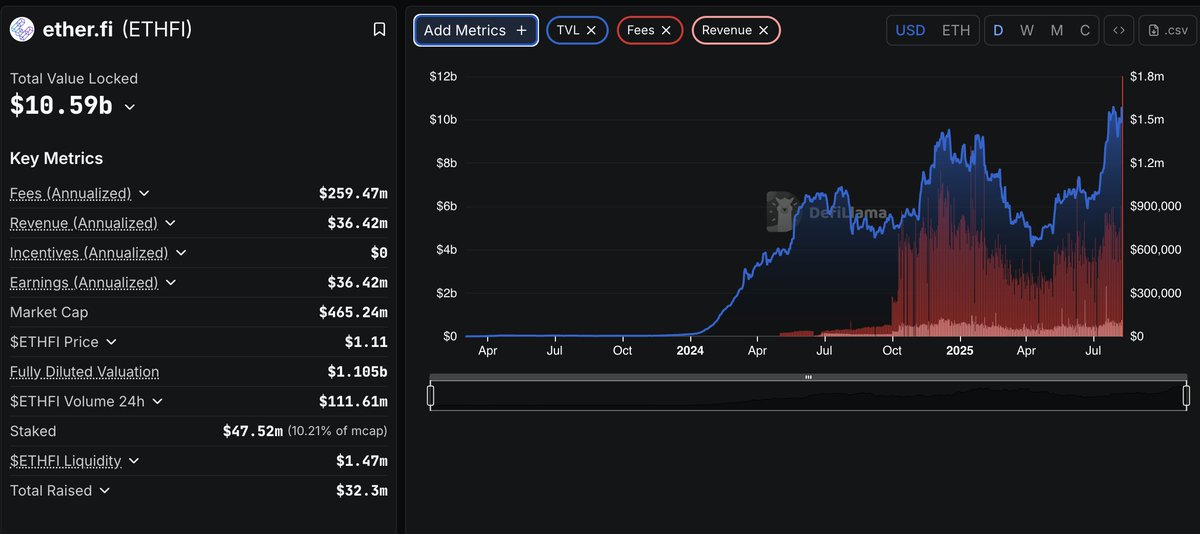Select Weekly (W) chart interval

[1027, 30]
